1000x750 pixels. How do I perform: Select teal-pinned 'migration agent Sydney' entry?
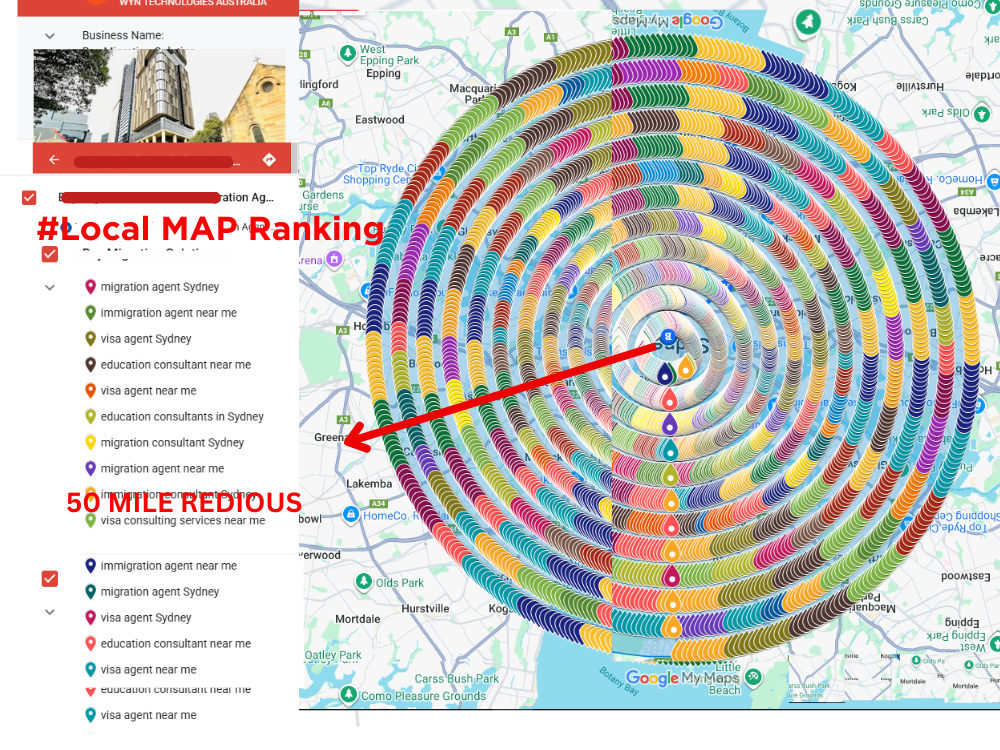[x=159, y=592]
